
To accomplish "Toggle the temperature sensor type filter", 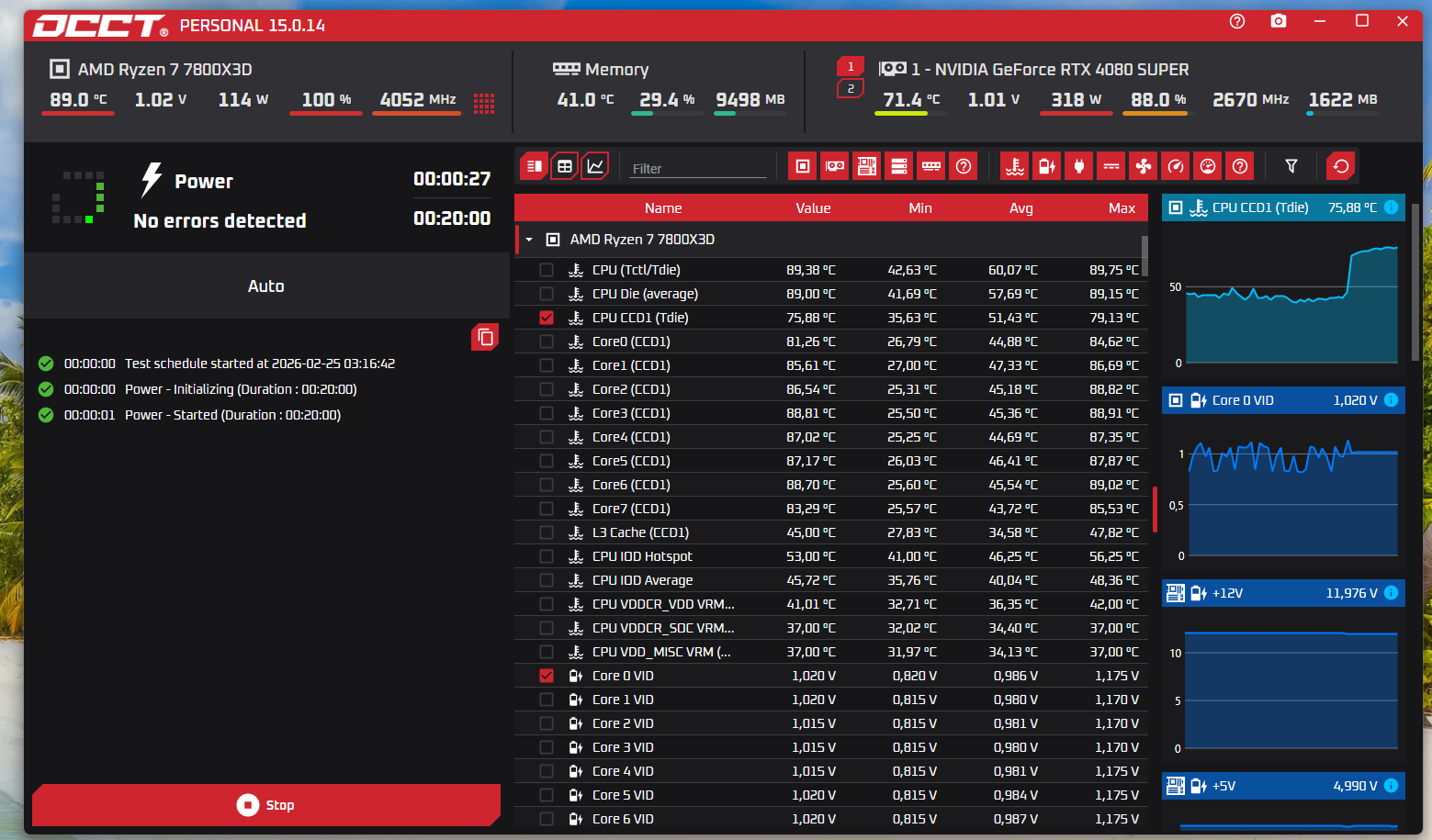I will tap(1015, 166).
